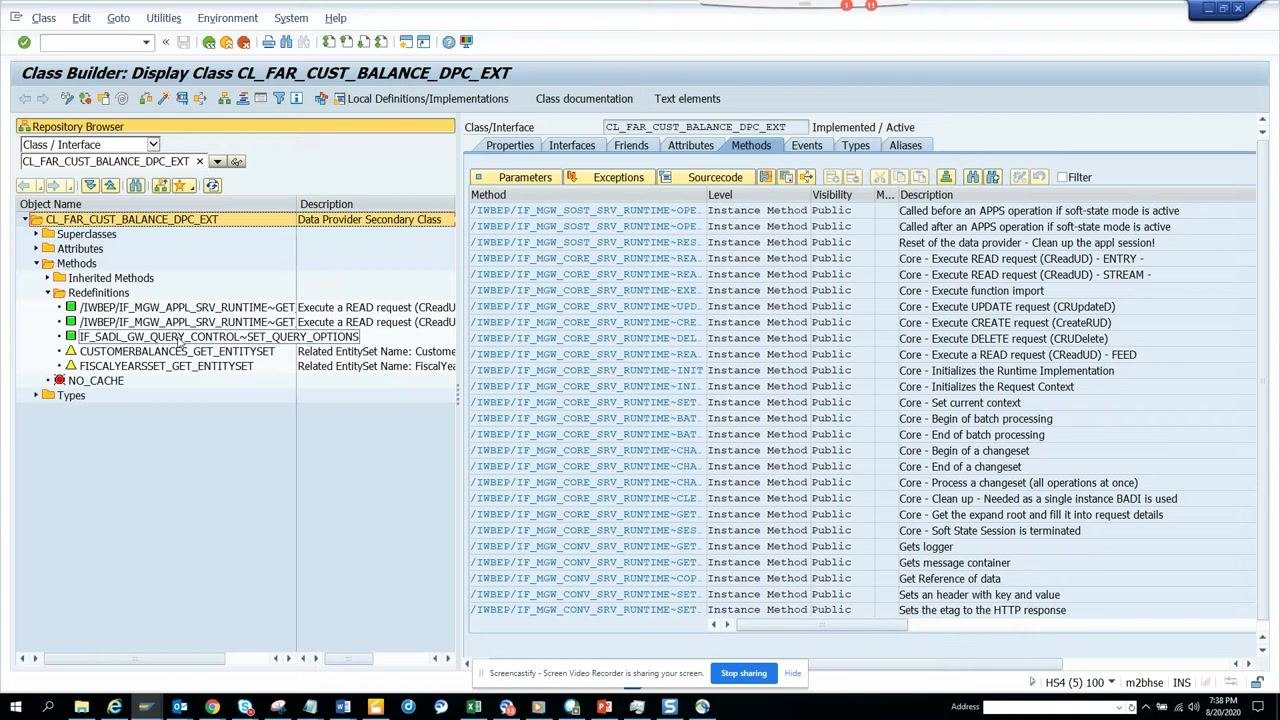Click the Documentation info icon in application toolbar
Viewport: 1280px width, 720px height.
tap(297, 98)
